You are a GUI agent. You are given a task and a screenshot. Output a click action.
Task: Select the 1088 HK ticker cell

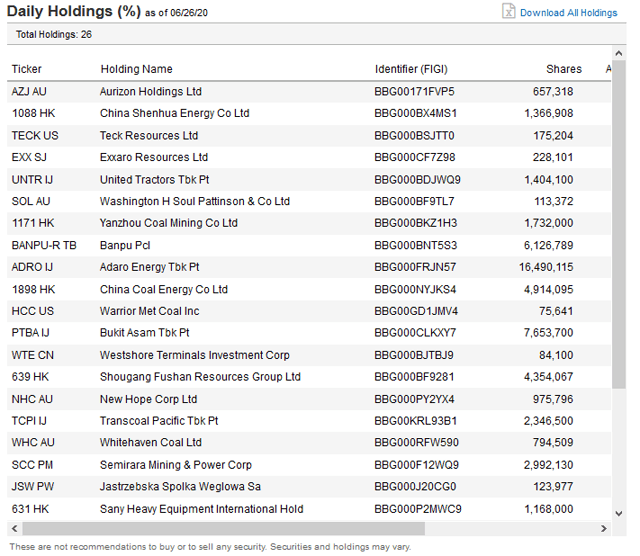[x=33, y=113]
